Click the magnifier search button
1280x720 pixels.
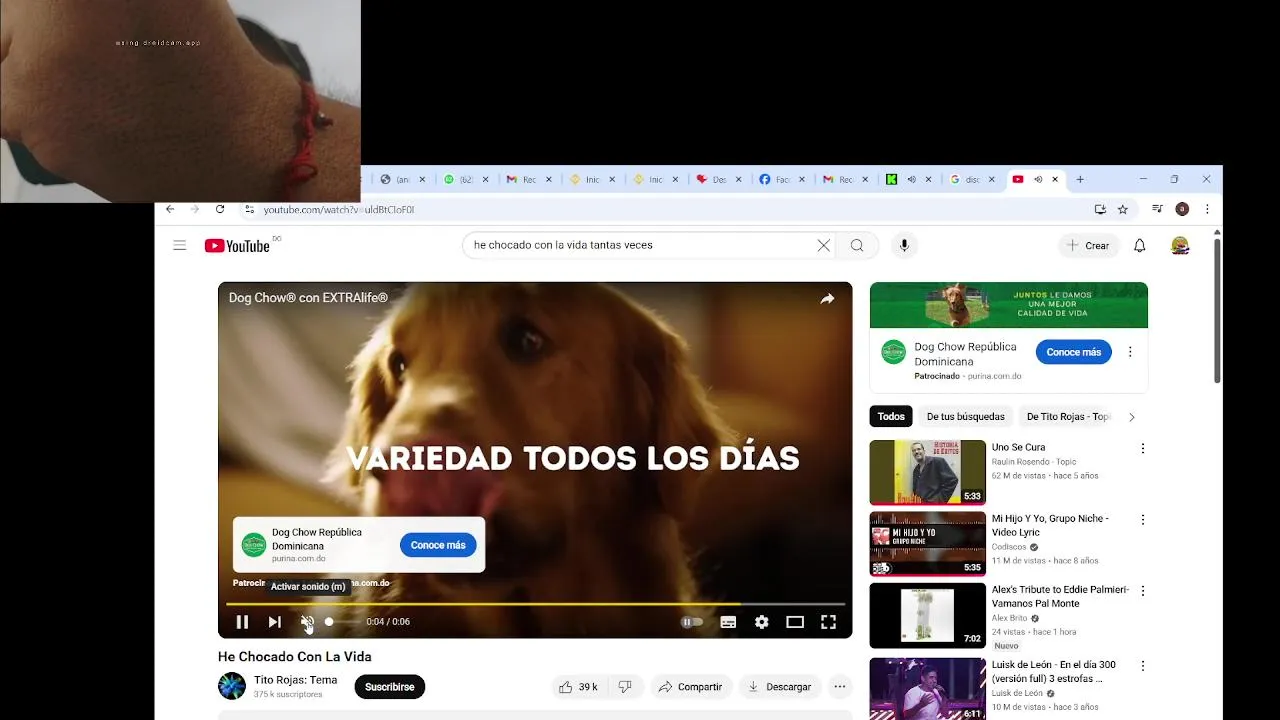[x=857, y=245]
